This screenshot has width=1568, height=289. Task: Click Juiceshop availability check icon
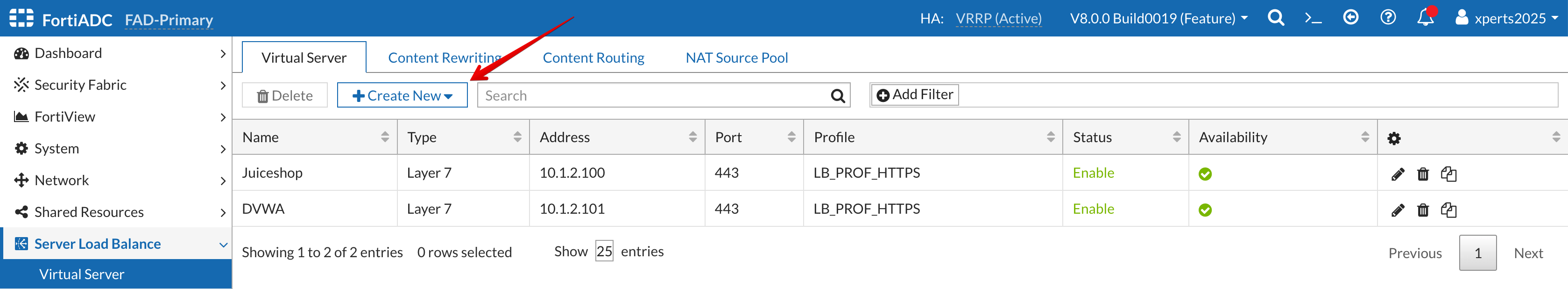[1205, 174]
